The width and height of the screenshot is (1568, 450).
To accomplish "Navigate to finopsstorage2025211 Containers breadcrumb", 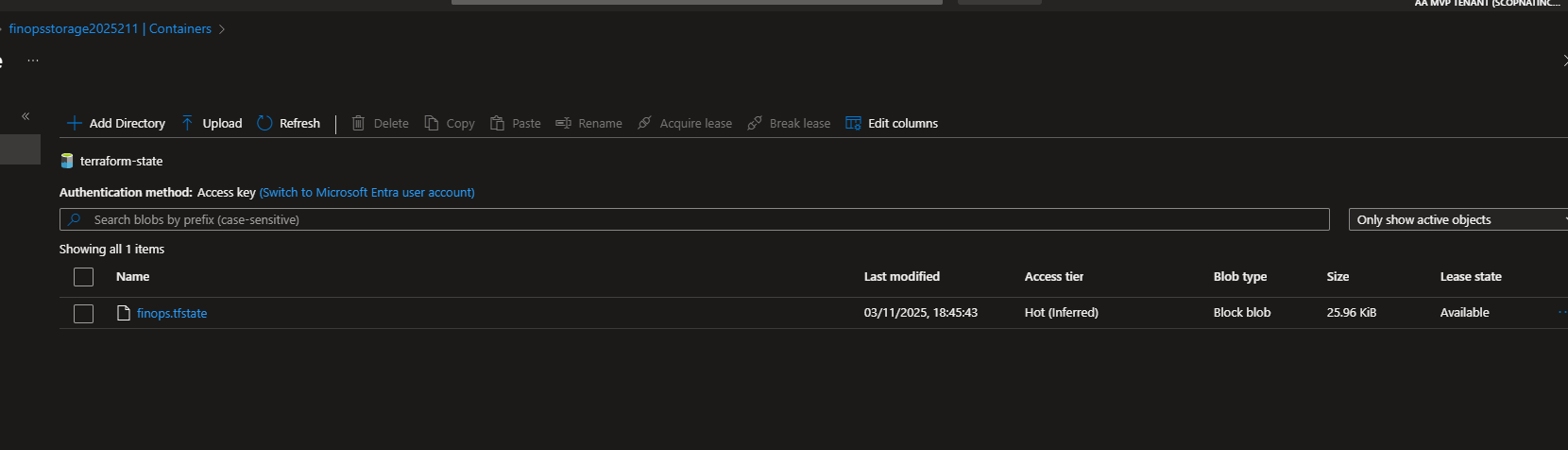I will pyautogui.click(x=110, y=28).
